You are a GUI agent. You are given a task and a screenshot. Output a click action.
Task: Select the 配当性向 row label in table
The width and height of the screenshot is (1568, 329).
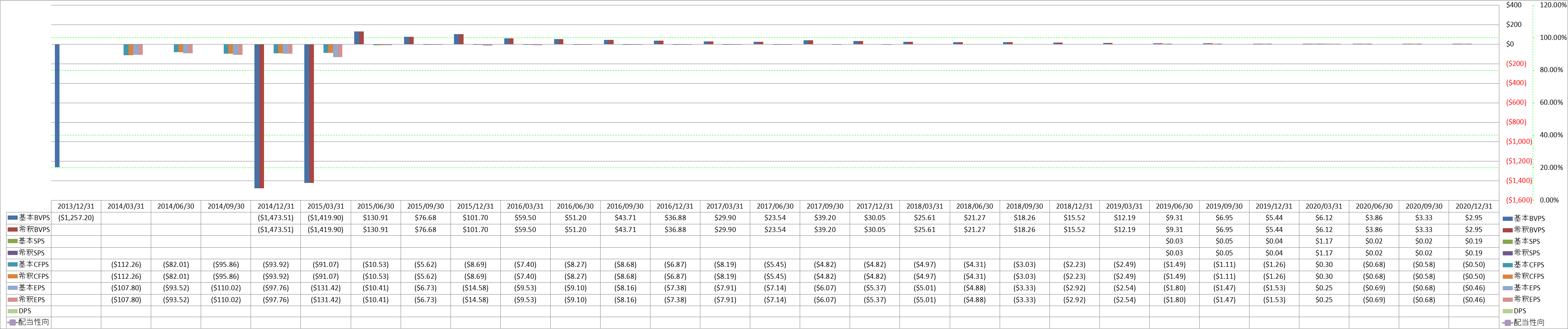pyautogui.click(x=33, y=322)
